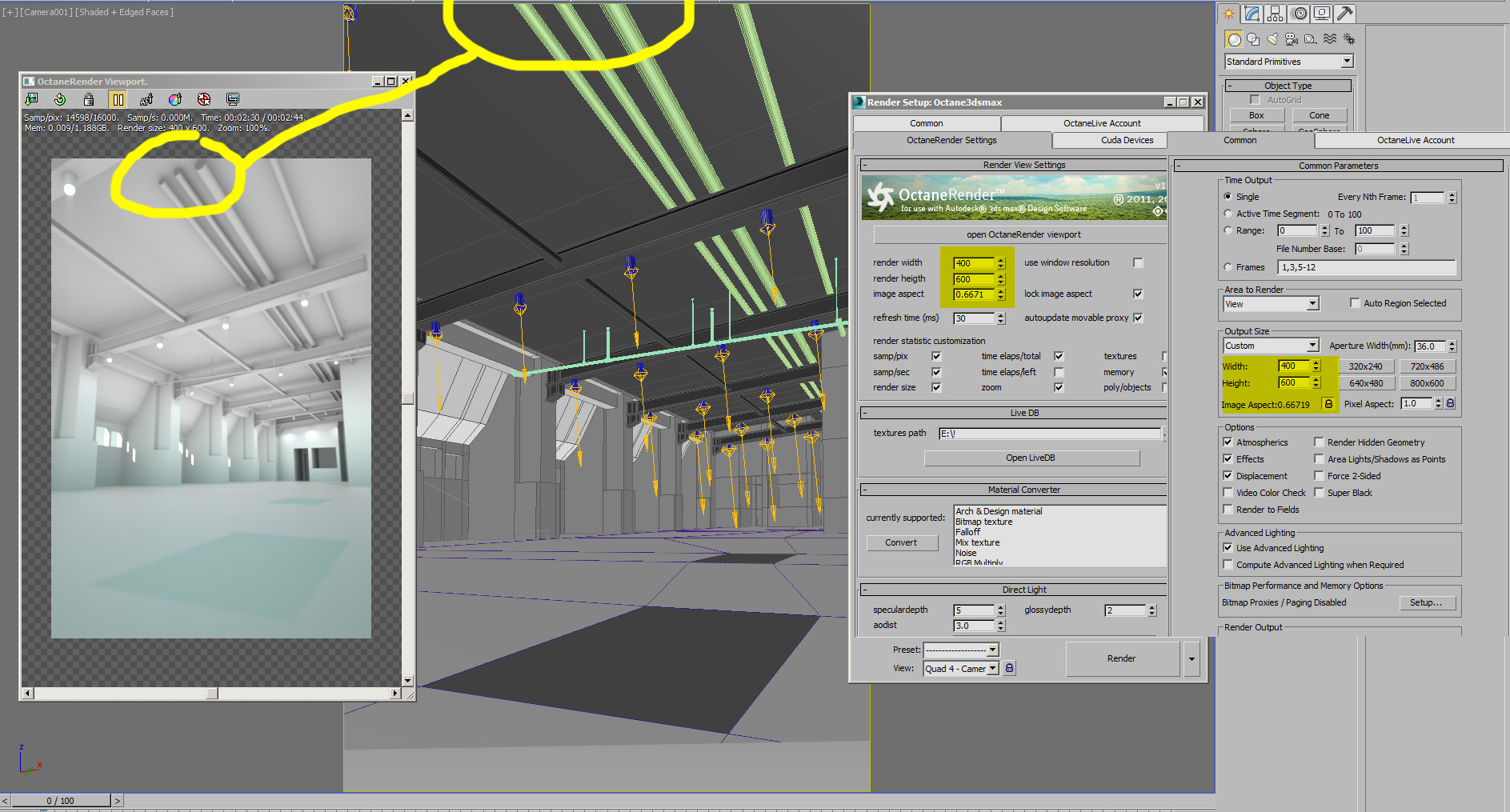Pause rendering in the OctaneRender Viewport
This screenshot has width=1510, height=812.
click(x=118, y=99)
